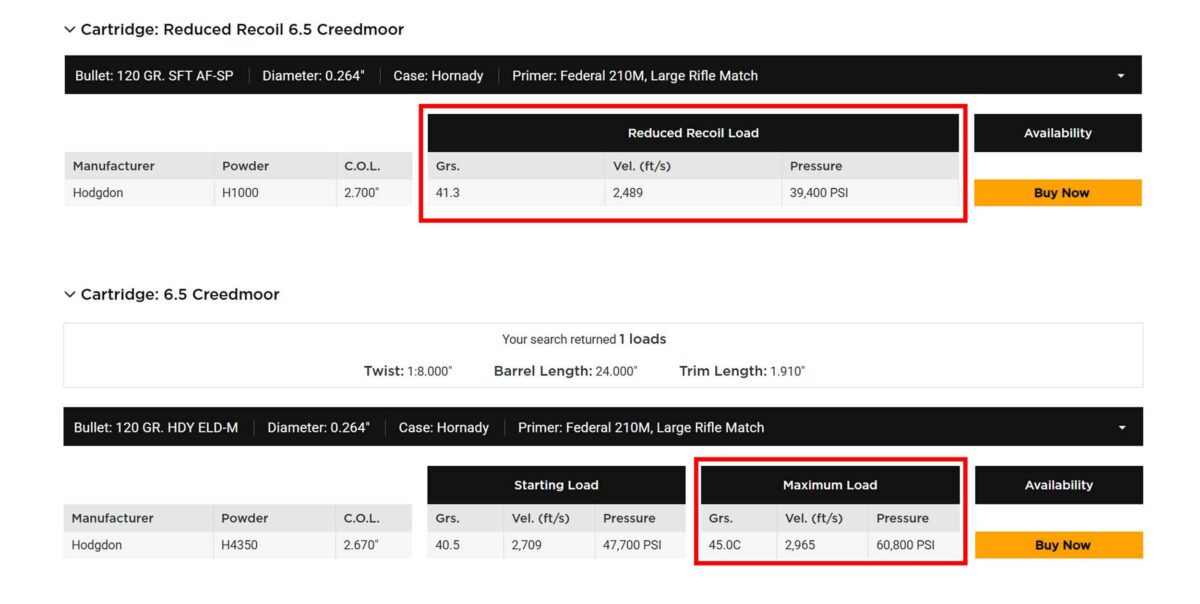Click the Hodgdon manufacturer in first table

pos(98,193)
